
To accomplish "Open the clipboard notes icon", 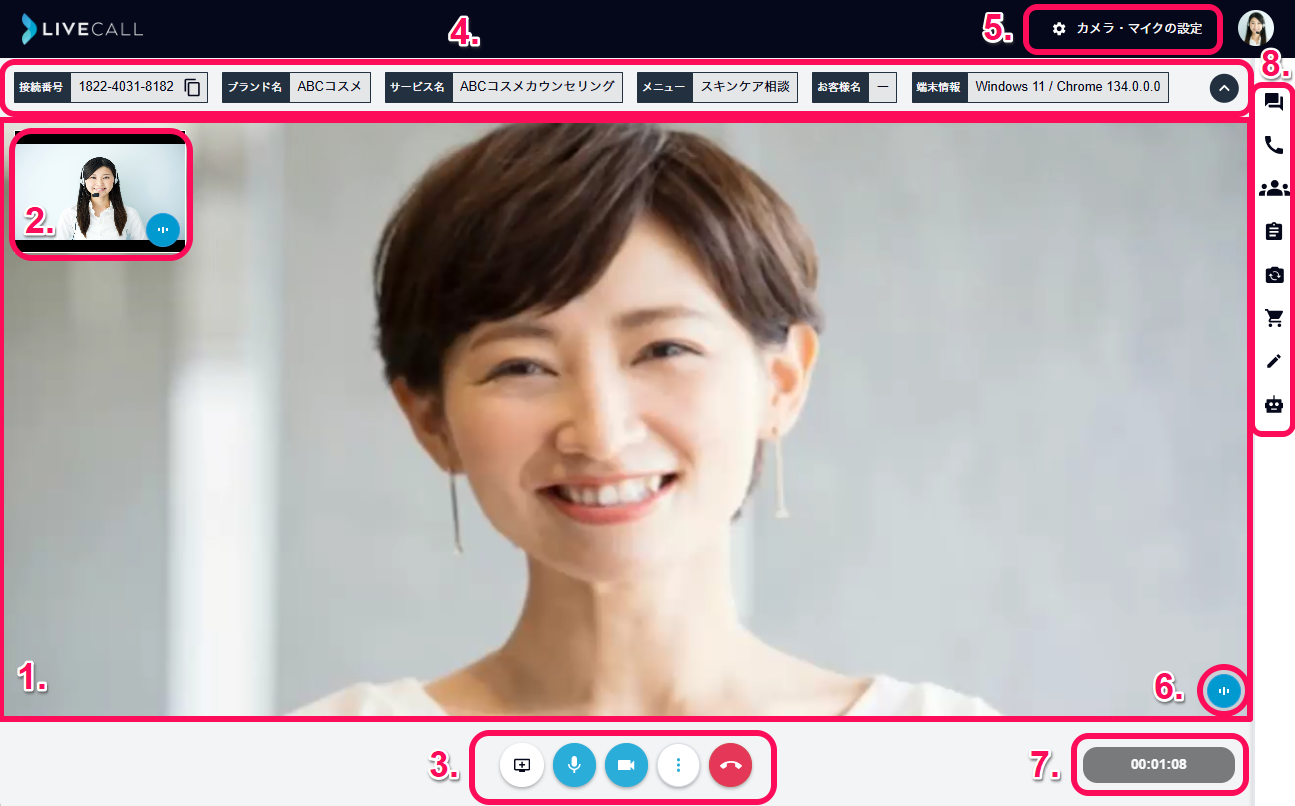I will 1273,231.
